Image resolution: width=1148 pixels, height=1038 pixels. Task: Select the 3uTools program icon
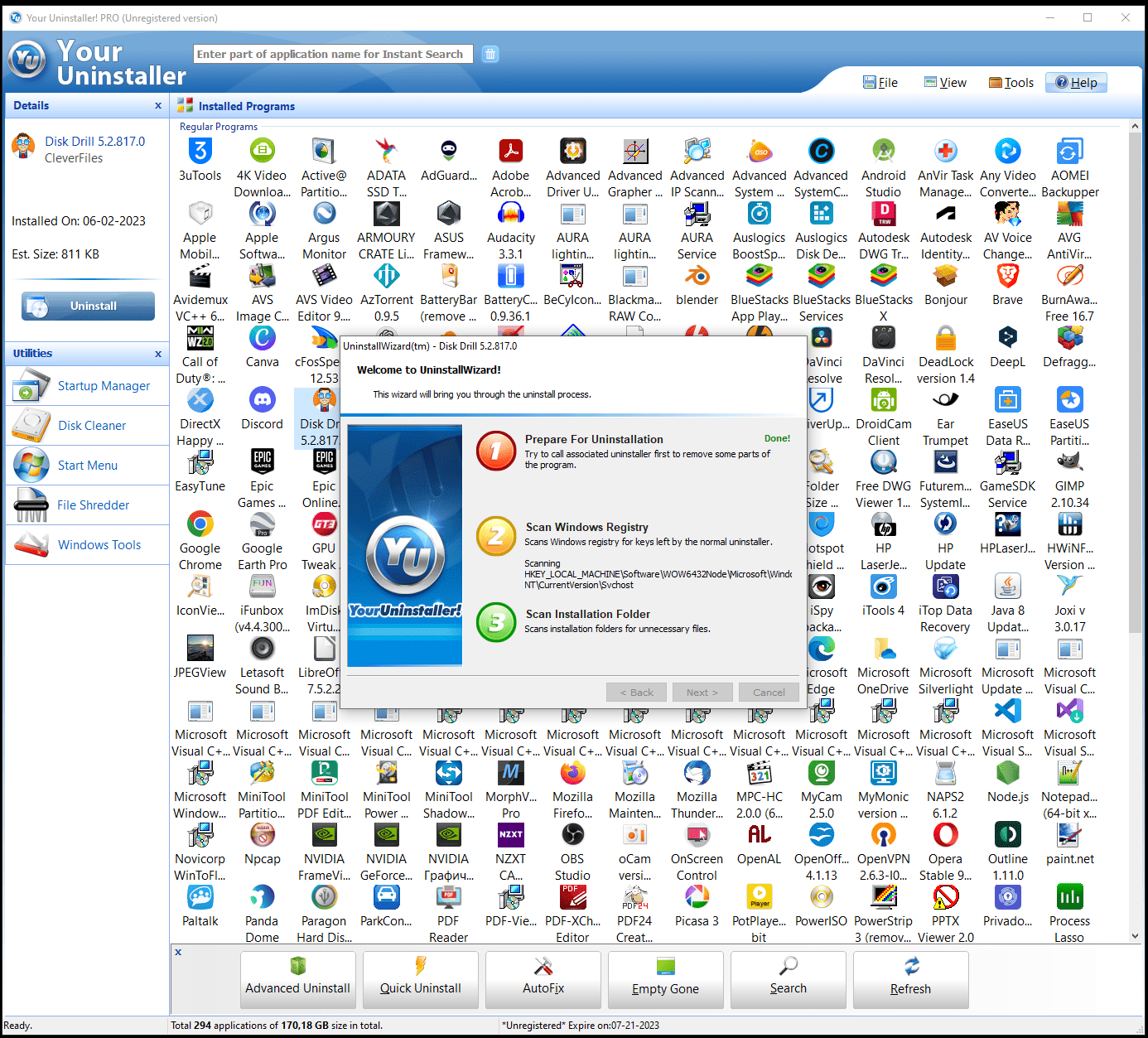[x=200, y=152]
